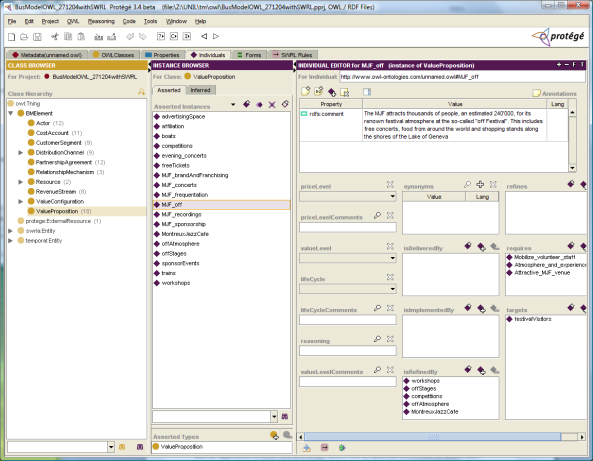Click binoculars find icon below instance list

pyautogui.click(x=285, y=416)
